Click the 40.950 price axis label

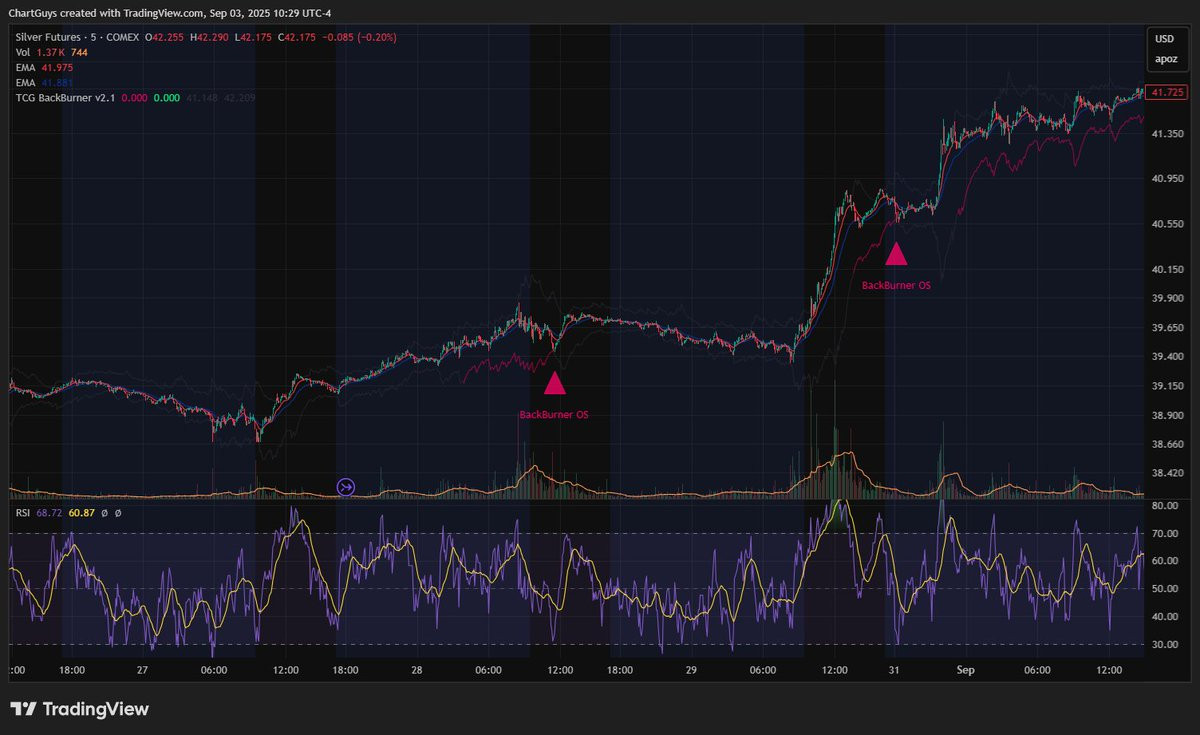(x=1166, y=179)
